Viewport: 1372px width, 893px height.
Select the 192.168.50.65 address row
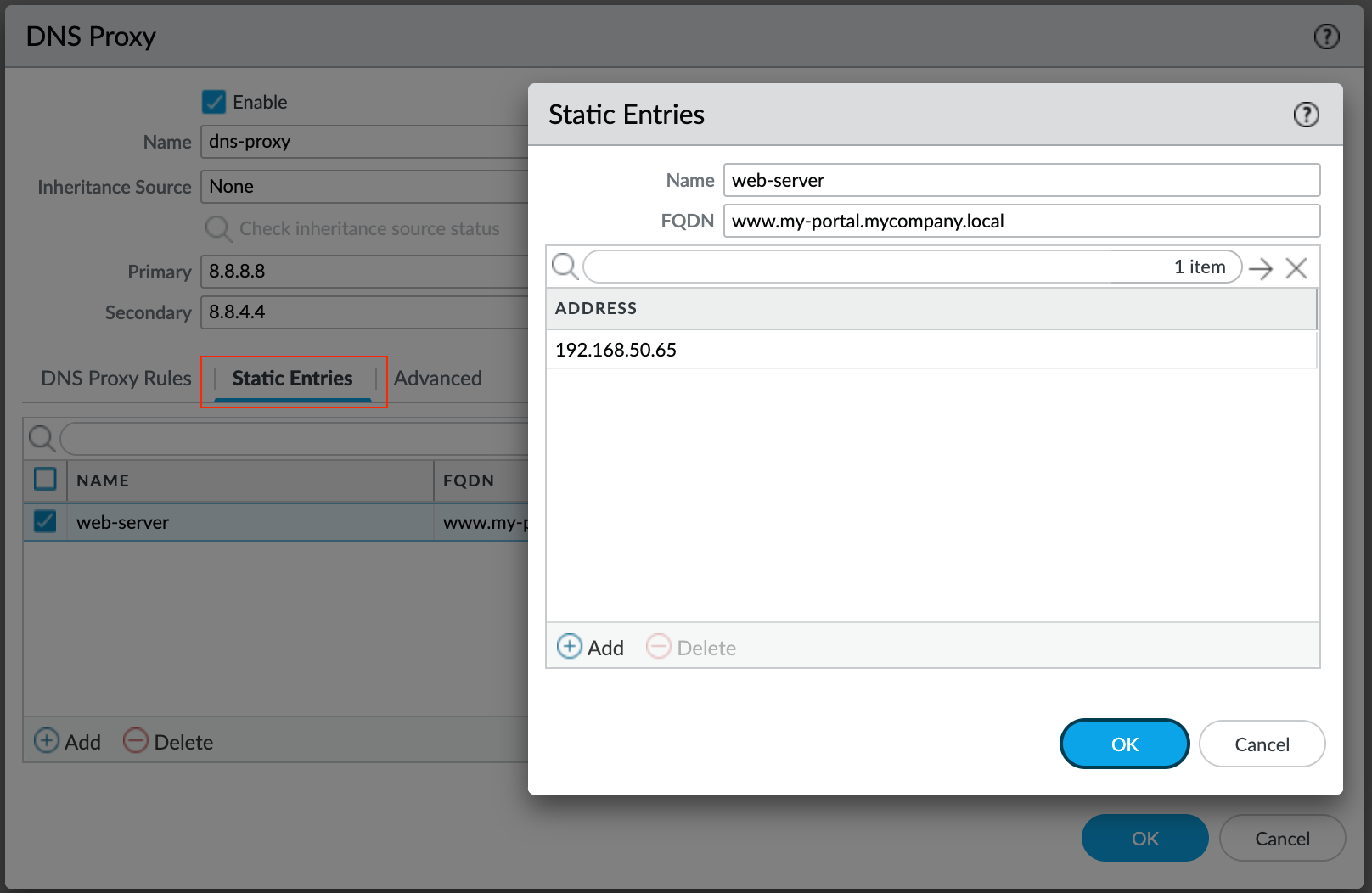click(931, 350)
